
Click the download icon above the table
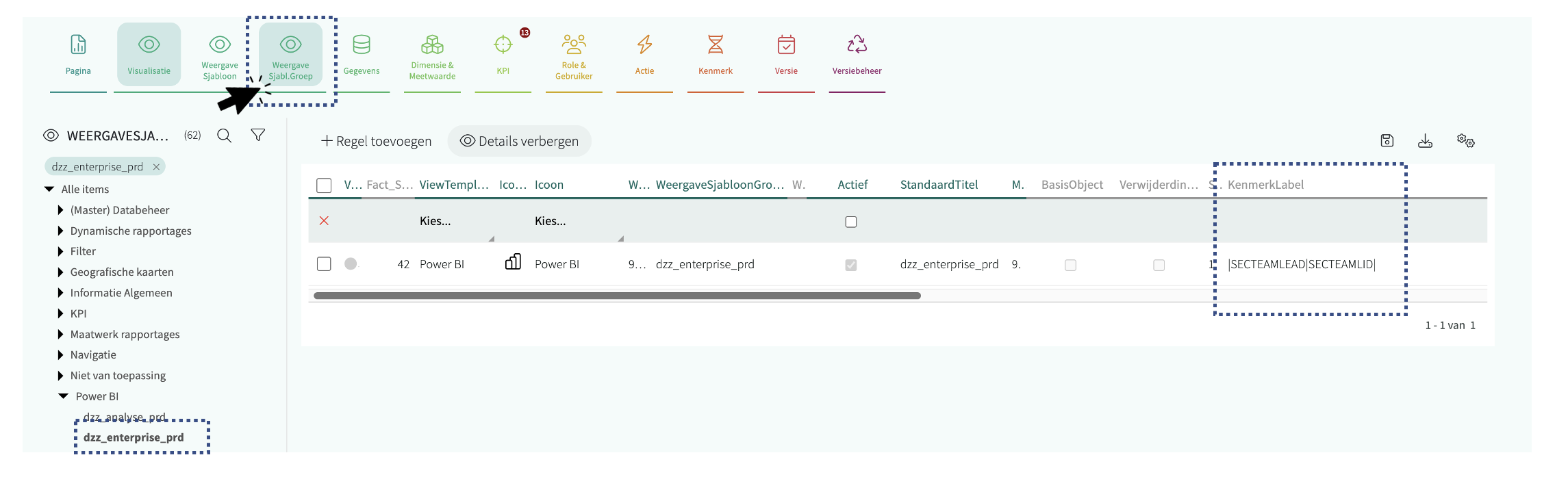(x=1425, y=141)
